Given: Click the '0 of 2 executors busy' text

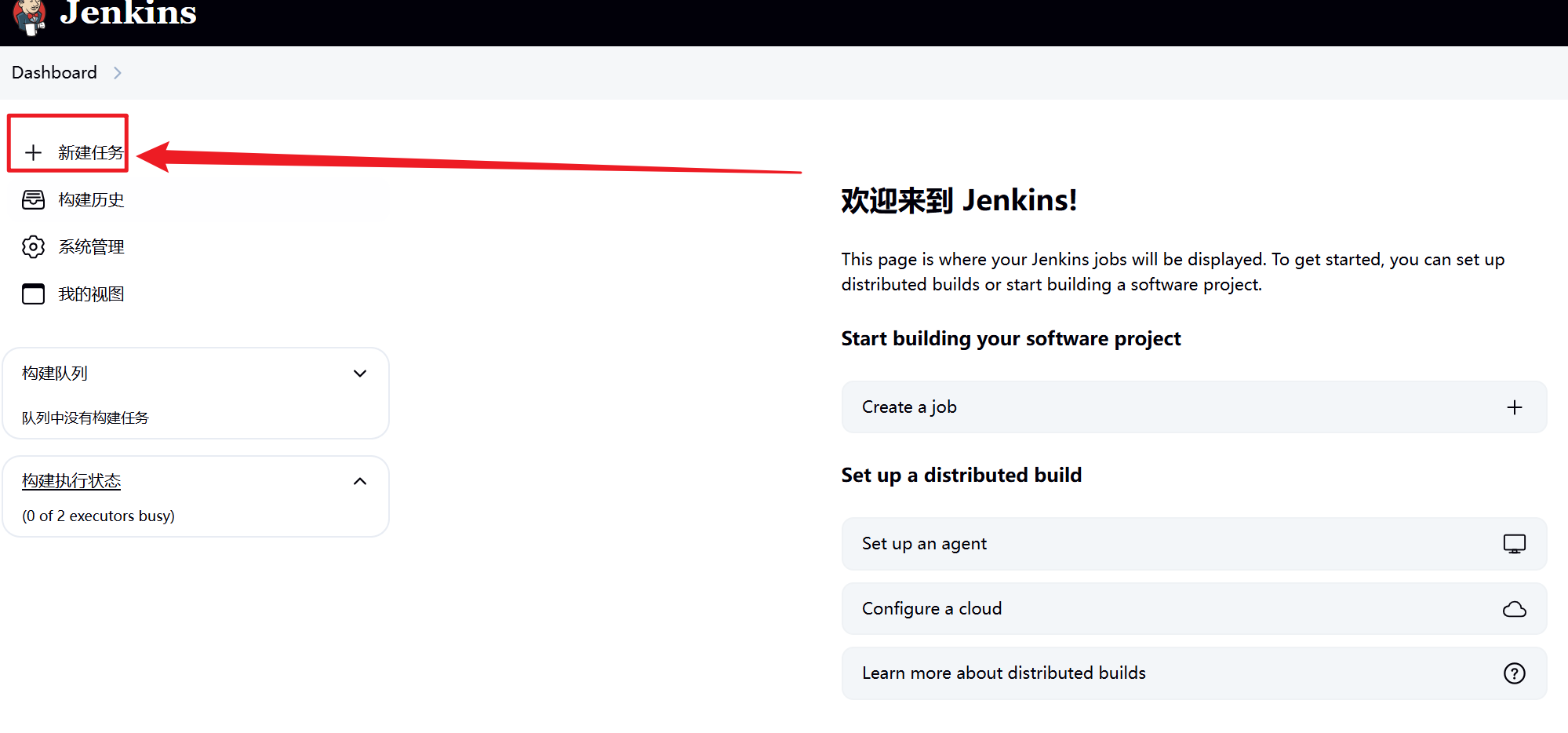Looking at the screenshot, I should click(x=98, y=516).
